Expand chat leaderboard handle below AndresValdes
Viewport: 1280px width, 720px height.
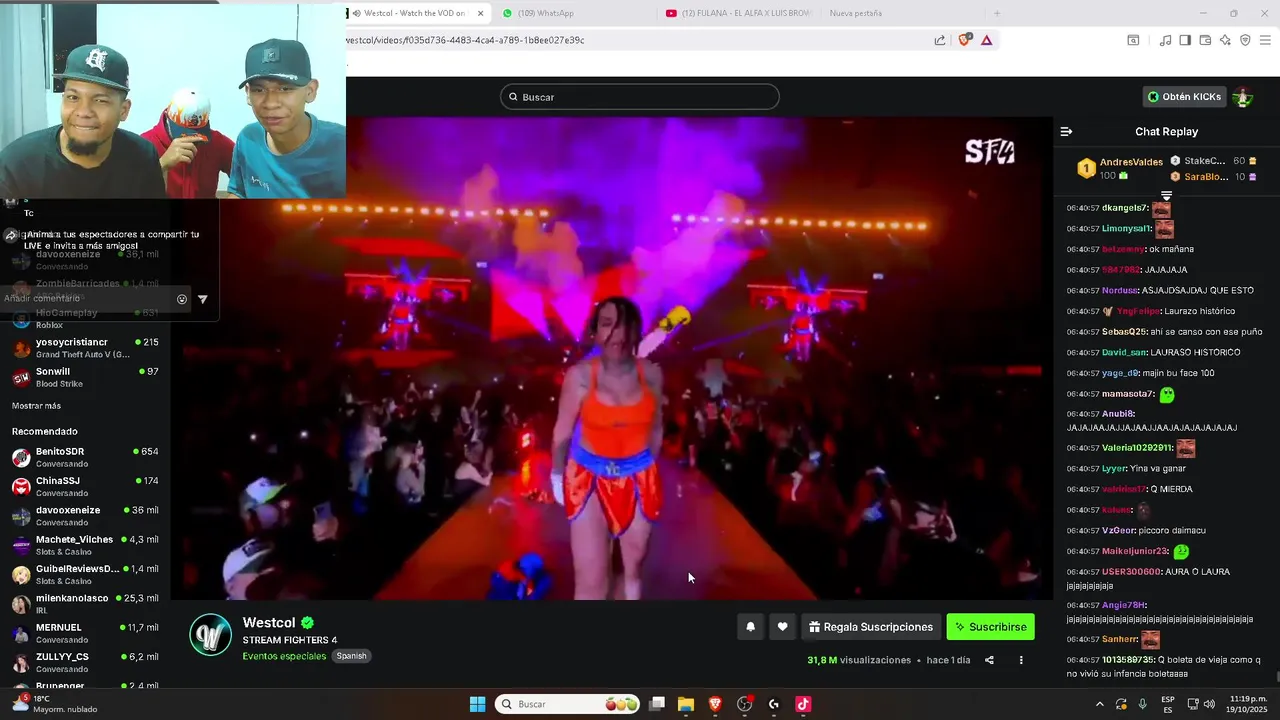pos(1166,195)
